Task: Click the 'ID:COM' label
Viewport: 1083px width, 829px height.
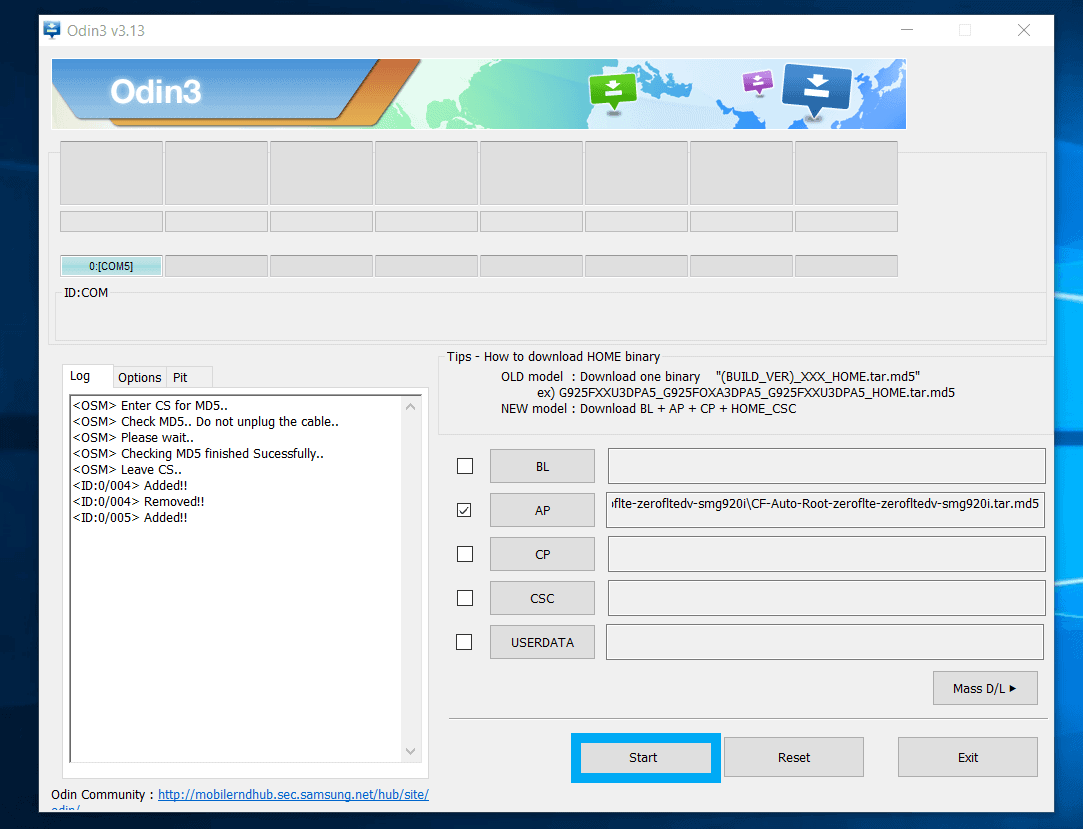Action: click(x=86, y=293)
